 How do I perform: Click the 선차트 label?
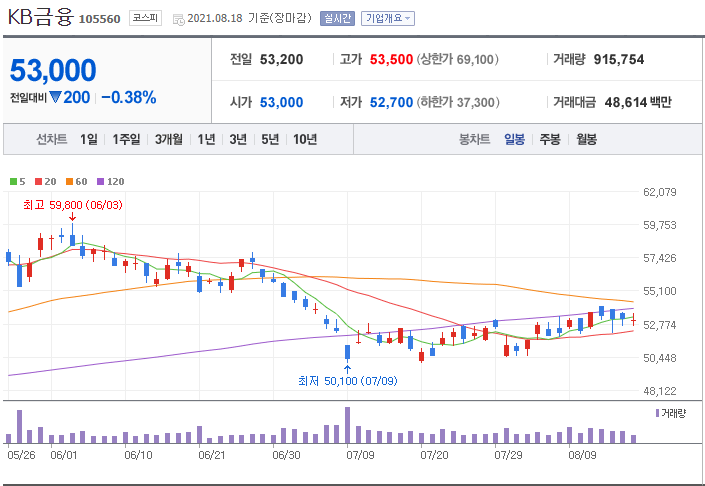pos(52,139)
